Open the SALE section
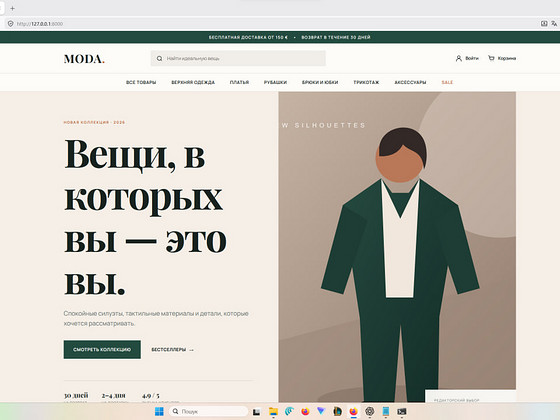 click(447, 82)
